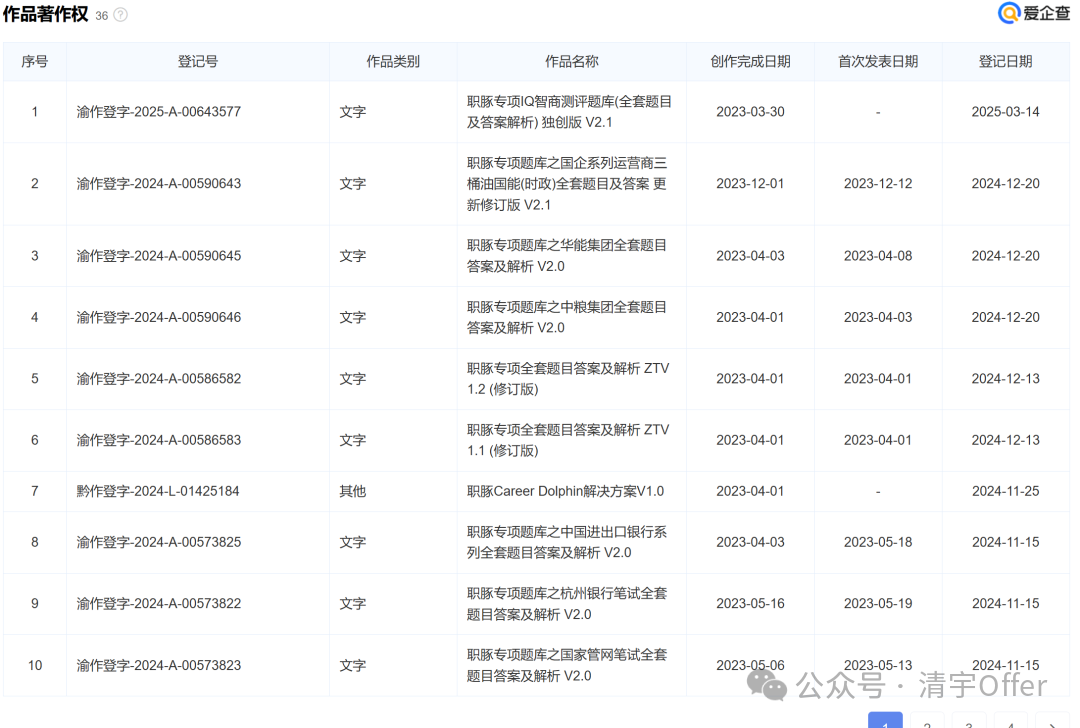Click the work name 职豚专项IQ智商测评题库

[569, 112]
